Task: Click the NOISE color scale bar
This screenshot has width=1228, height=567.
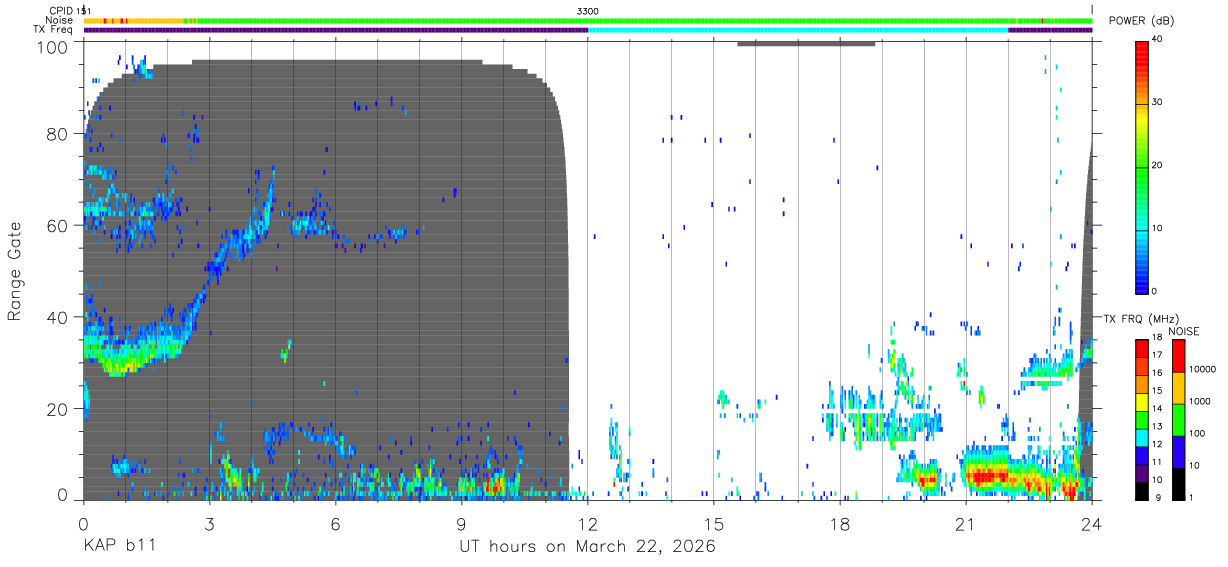Action: (x=1178, y=420)
